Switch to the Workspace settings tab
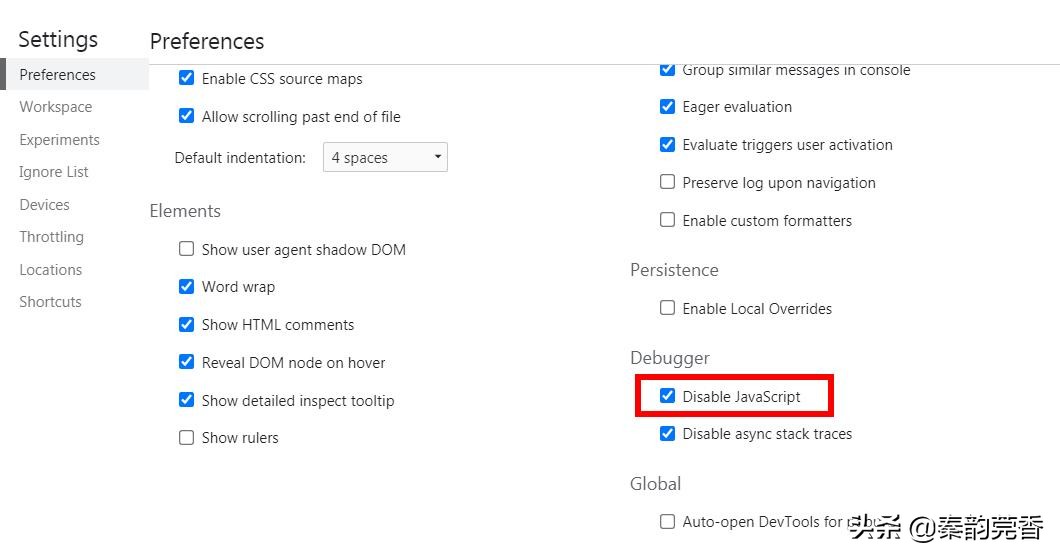Image resolution: width=1060 pixels, height=557 pixels. point(56,107)
